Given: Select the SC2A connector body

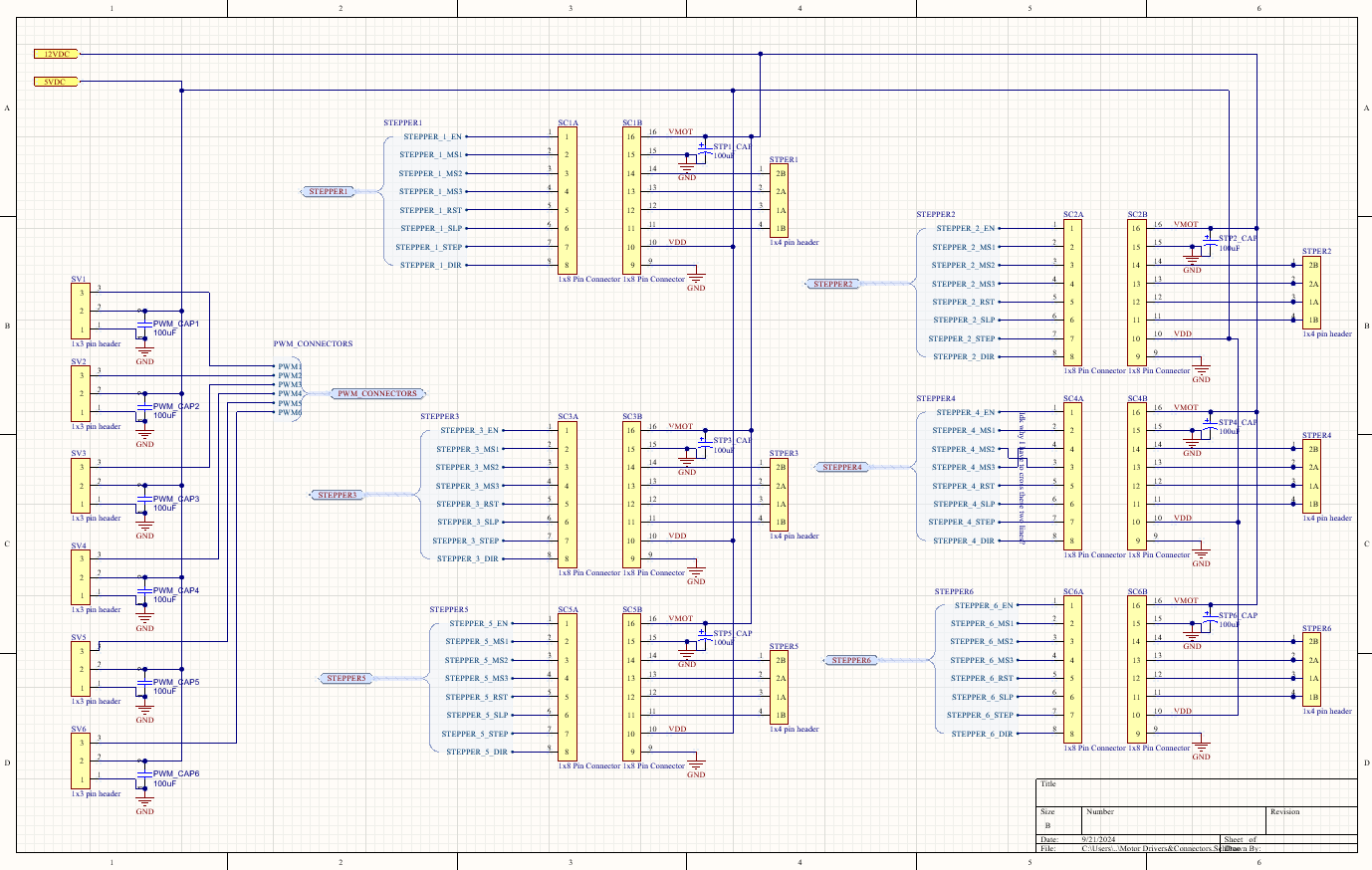Looking at the screenshot, I should (x=1072, y=293).
